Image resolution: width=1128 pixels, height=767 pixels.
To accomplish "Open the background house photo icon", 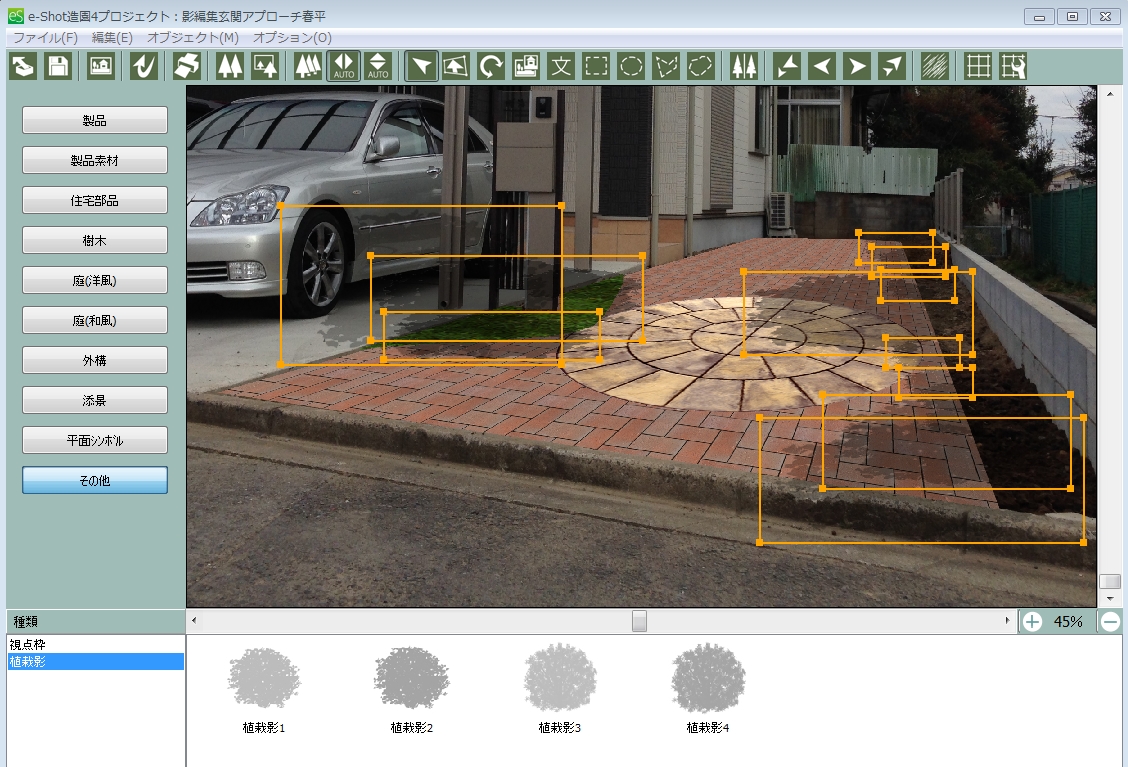I will click(101, 66).
